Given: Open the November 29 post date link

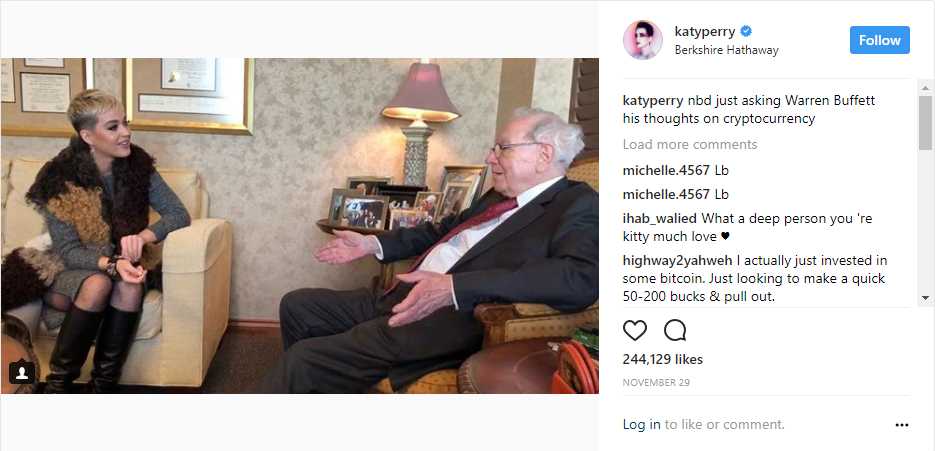Looking at the screenshot, I should pos(656,382).
